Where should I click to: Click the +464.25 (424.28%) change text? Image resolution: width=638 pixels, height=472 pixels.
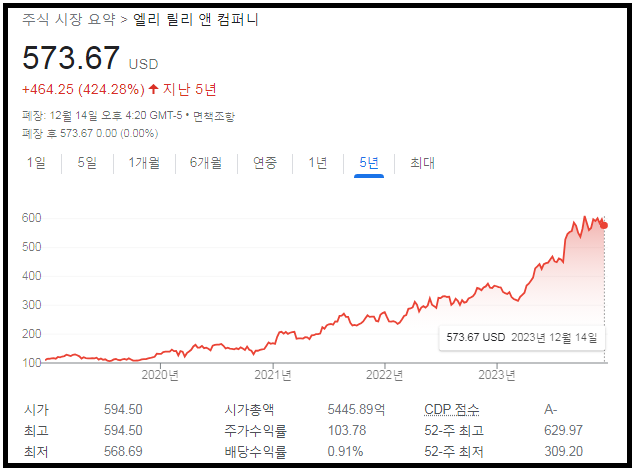coord(83,90)
